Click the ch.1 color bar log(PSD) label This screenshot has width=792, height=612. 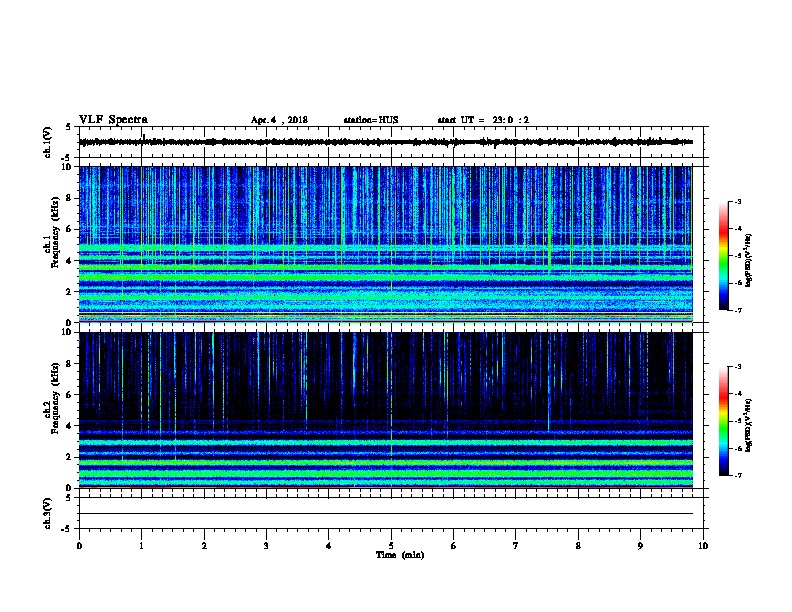(748, 260)
